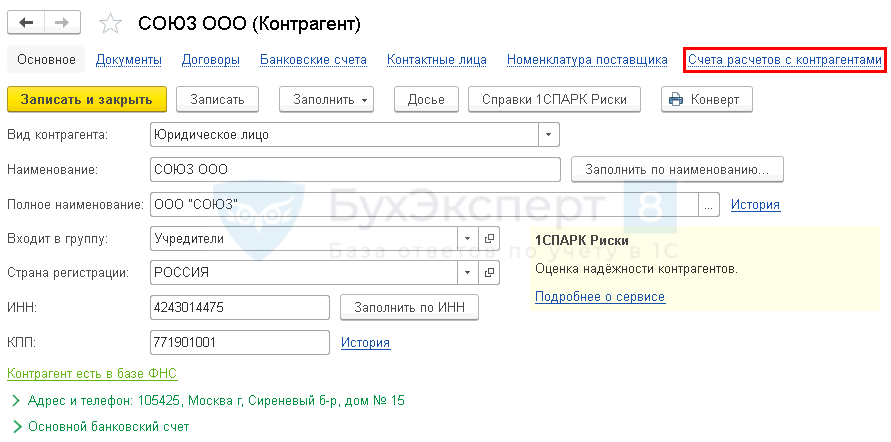
Task: Click the Записать button
Action: click(217, 99)
